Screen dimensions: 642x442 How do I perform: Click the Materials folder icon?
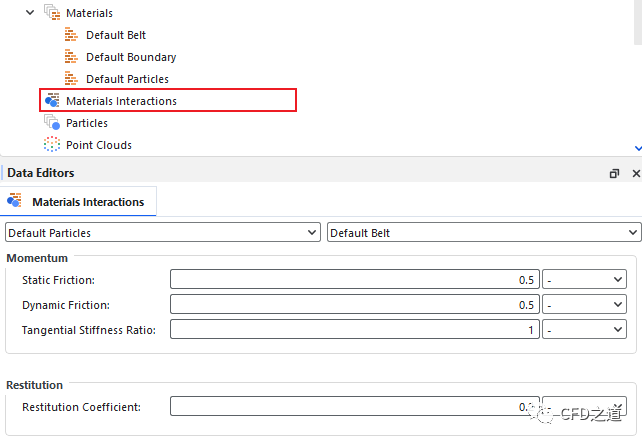[x=52, y=13]
